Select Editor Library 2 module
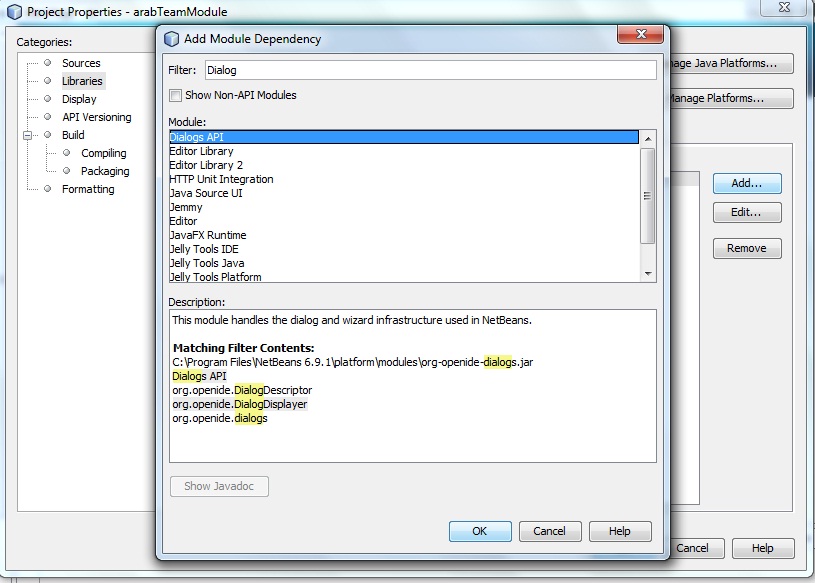The image size is (815, 583). (x=403, y=165)
